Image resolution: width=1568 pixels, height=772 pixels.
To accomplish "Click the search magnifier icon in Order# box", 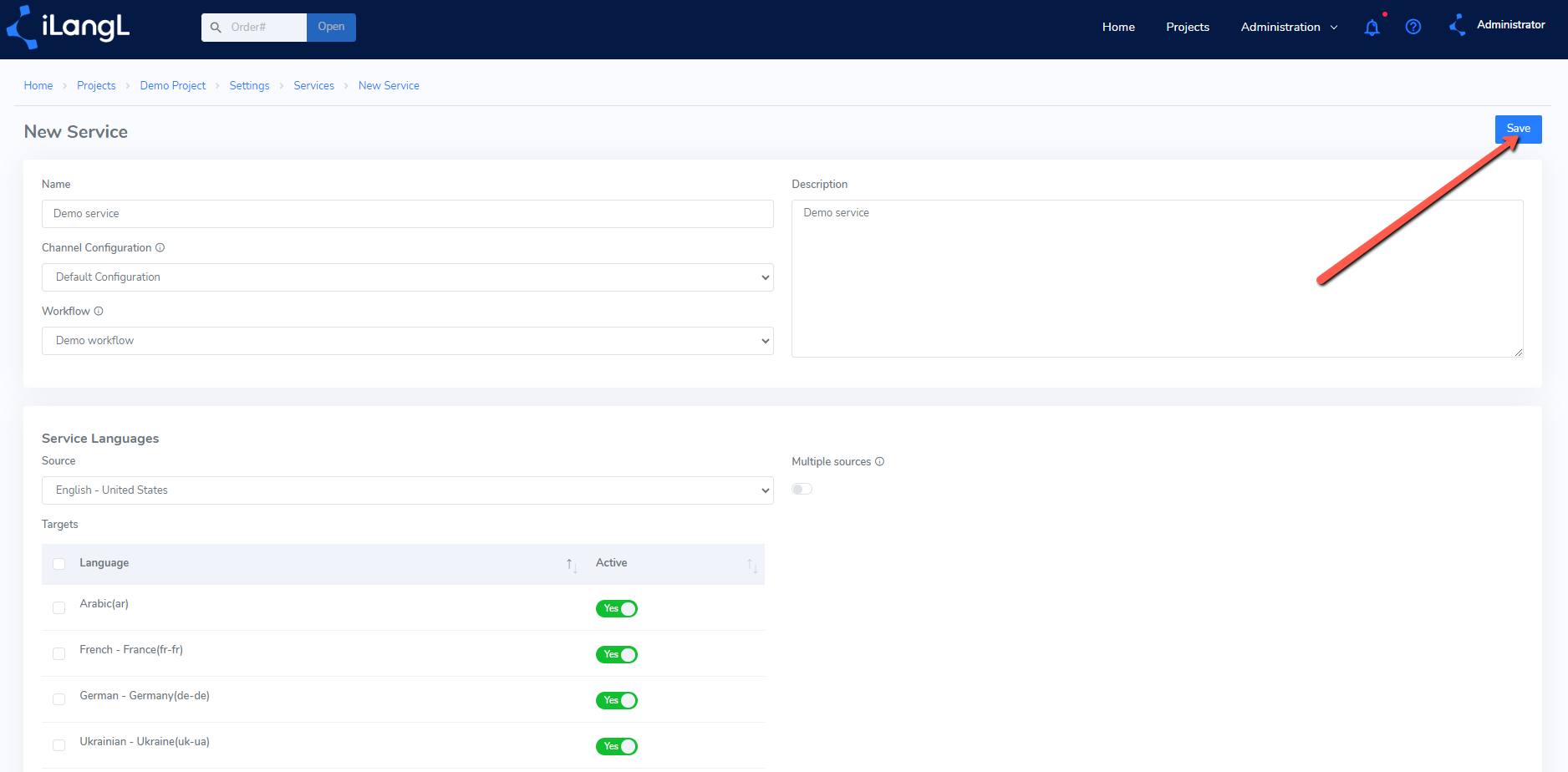I will (x=216, y=28).
